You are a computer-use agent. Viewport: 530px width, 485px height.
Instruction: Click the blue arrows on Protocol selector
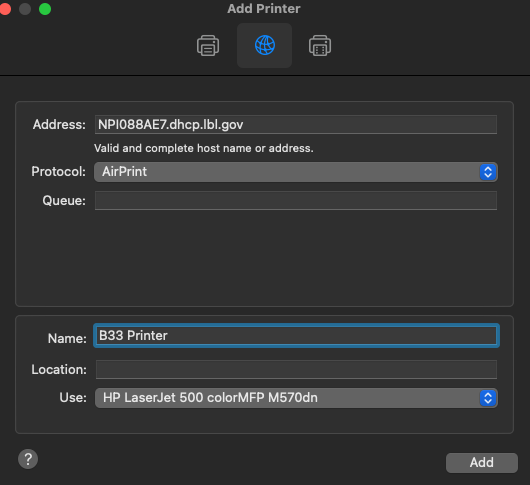pyautogui.click(x=488, y=172)
